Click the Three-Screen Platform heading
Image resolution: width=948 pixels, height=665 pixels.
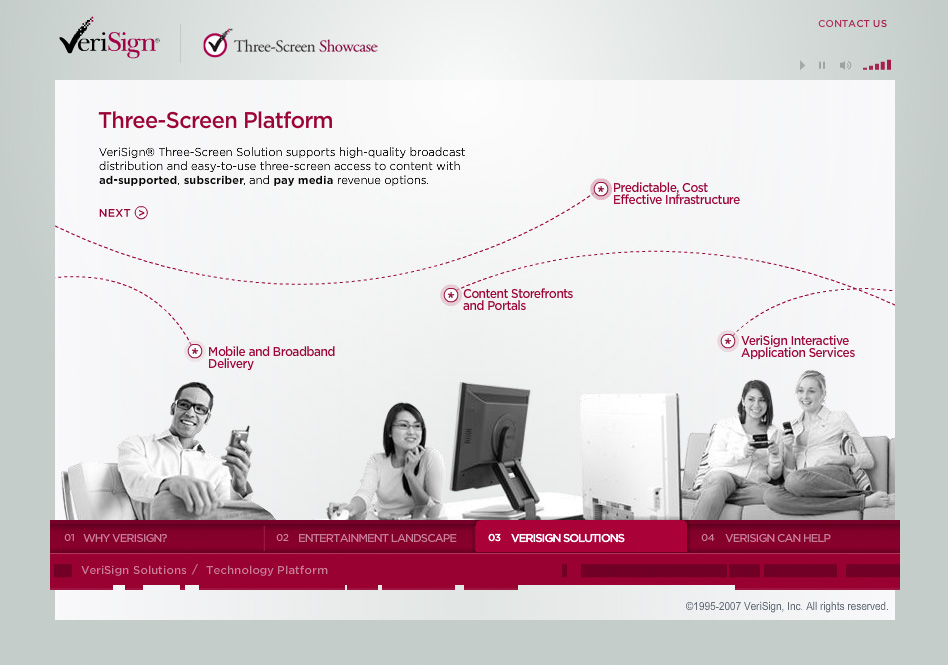216,120
